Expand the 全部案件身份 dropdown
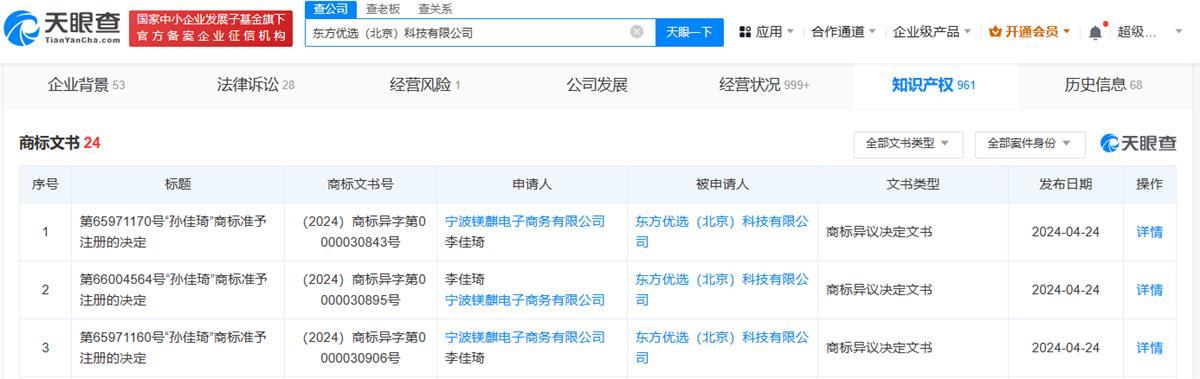 (x=1030, y=143)
